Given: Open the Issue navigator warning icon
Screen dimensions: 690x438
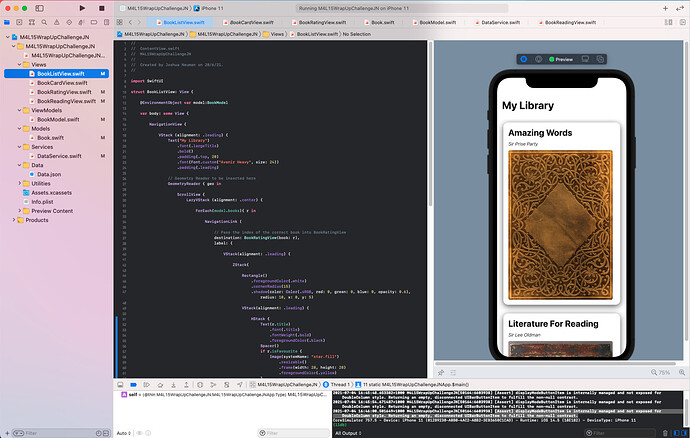Looking at the screenshot, I should tap(56, 22).
